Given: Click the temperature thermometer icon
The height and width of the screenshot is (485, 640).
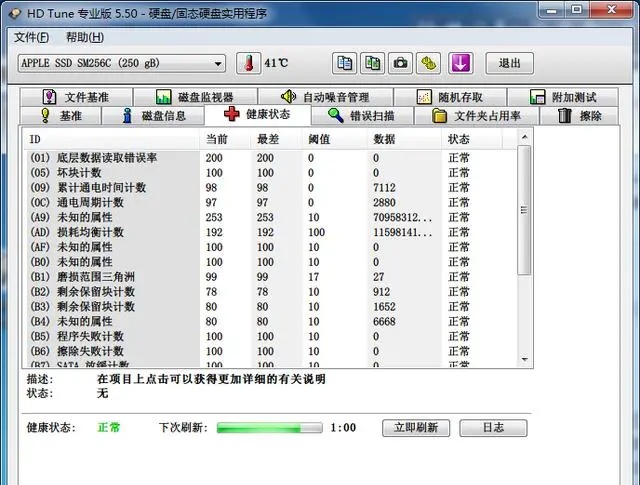Looking at the screenshot, I should click(249, 63).
